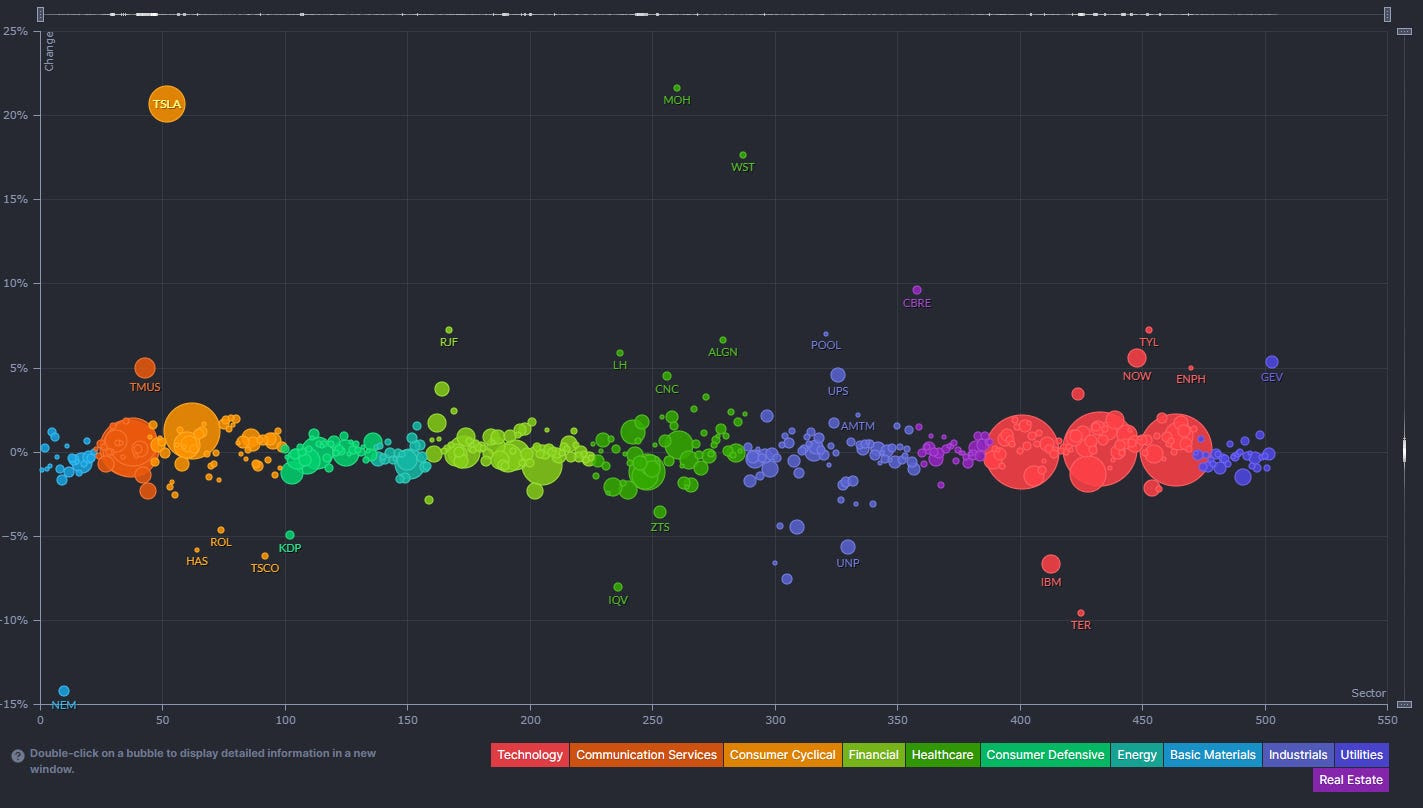Select the NOW technology bubble
The image size is (1423, 808).
(1137, 358)
